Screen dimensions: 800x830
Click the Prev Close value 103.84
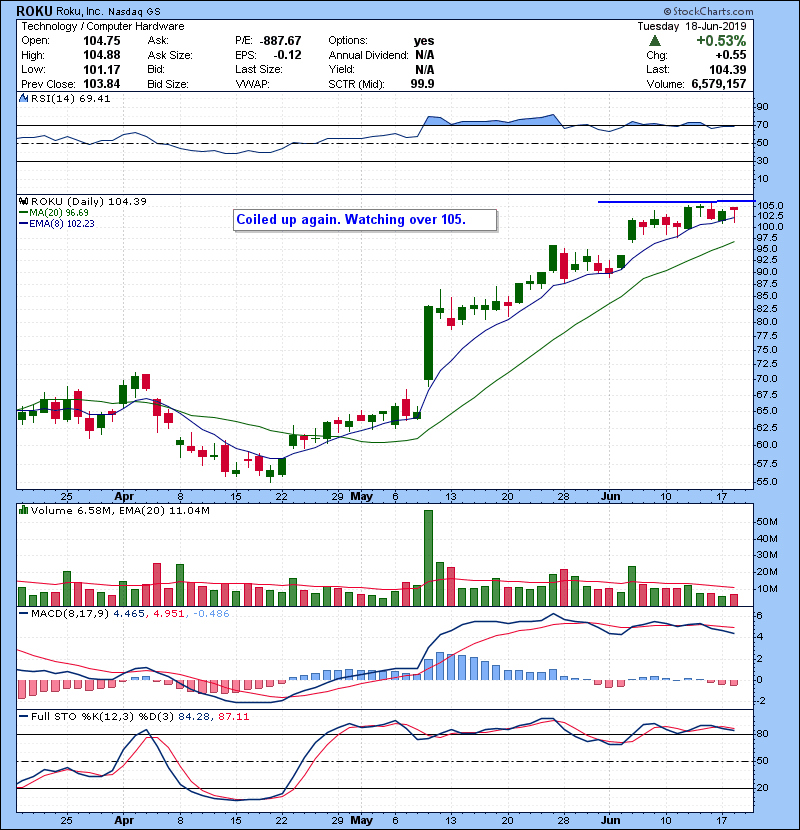point(102,84)
